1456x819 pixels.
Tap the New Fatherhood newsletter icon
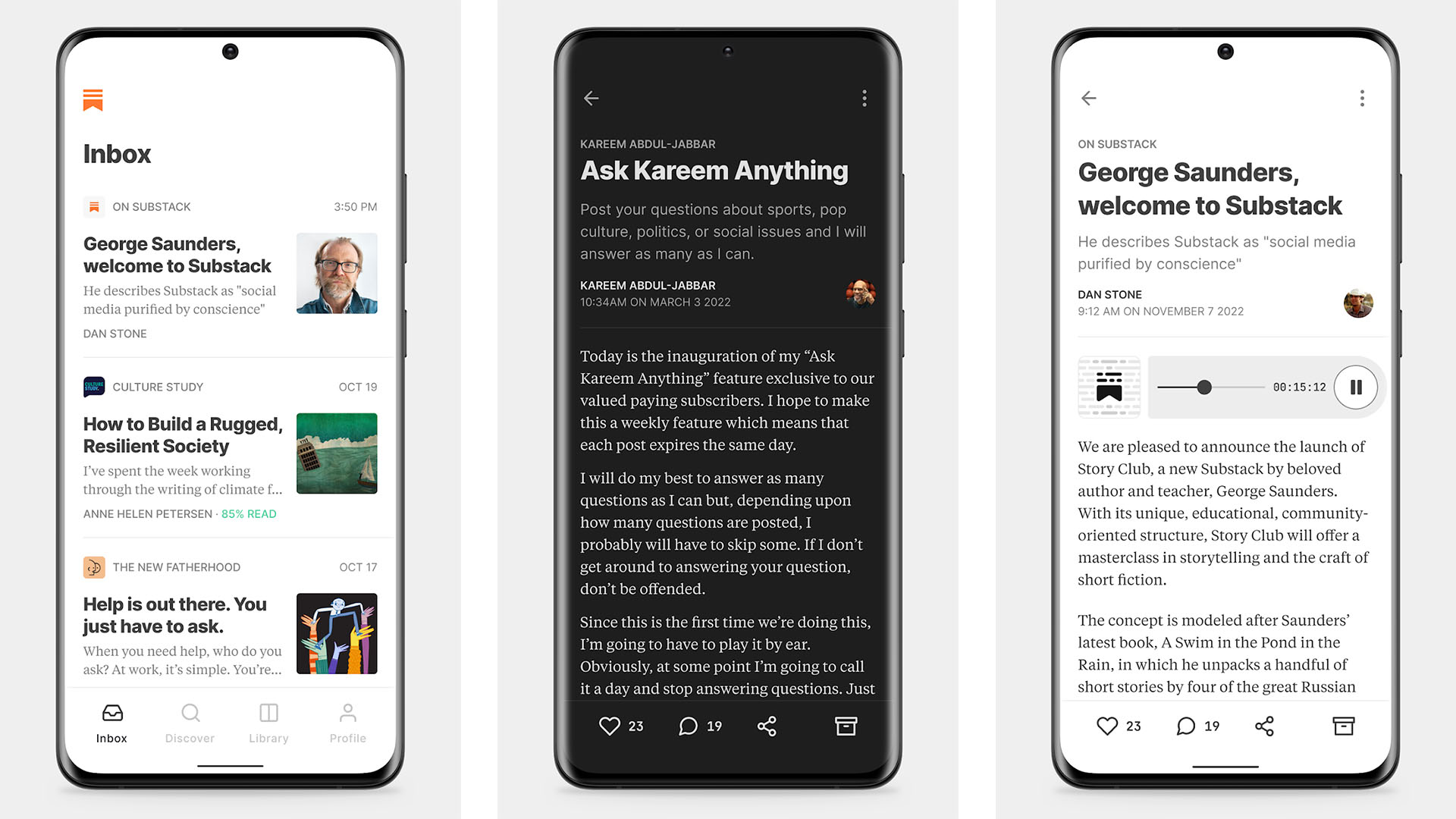click(x=92, y=565)
